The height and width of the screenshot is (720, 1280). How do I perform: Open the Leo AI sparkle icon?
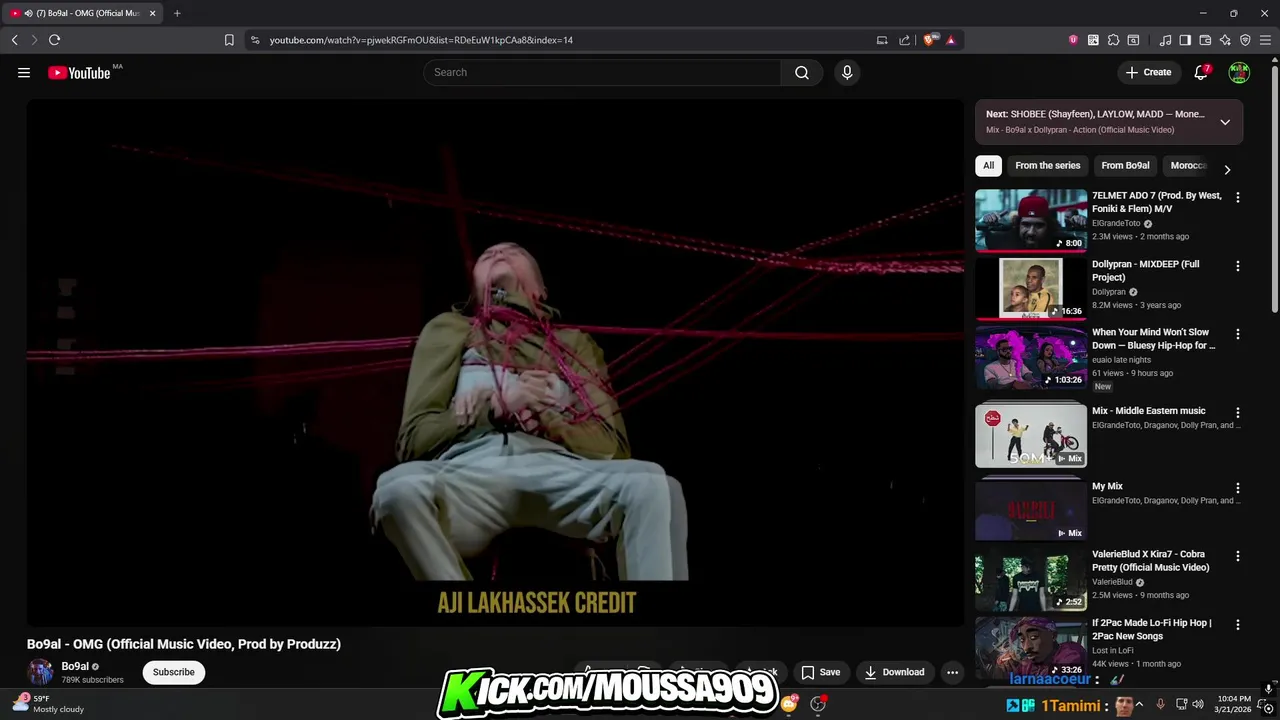coord(1225,40)
